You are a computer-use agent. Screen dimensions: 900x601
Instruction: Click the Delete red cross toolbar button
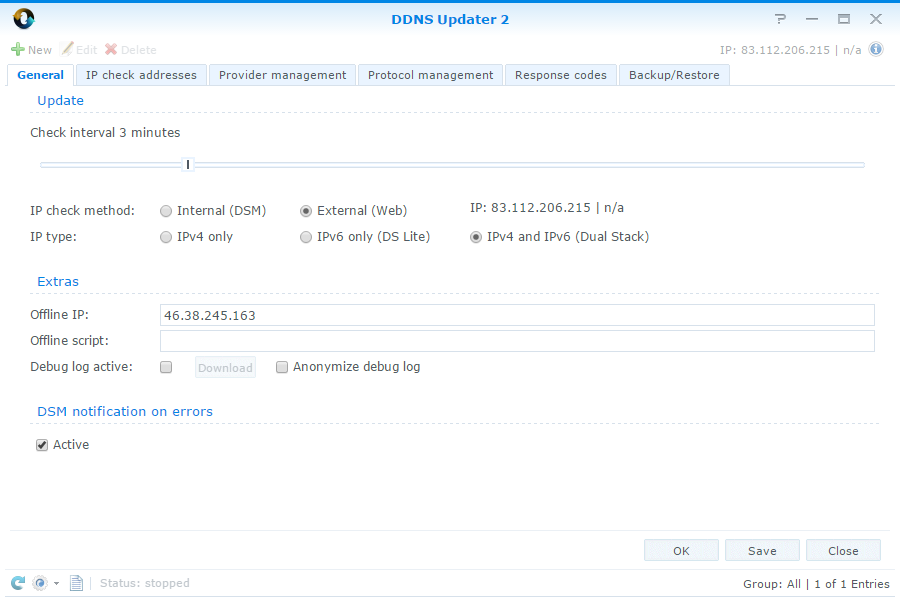point(131,50)
